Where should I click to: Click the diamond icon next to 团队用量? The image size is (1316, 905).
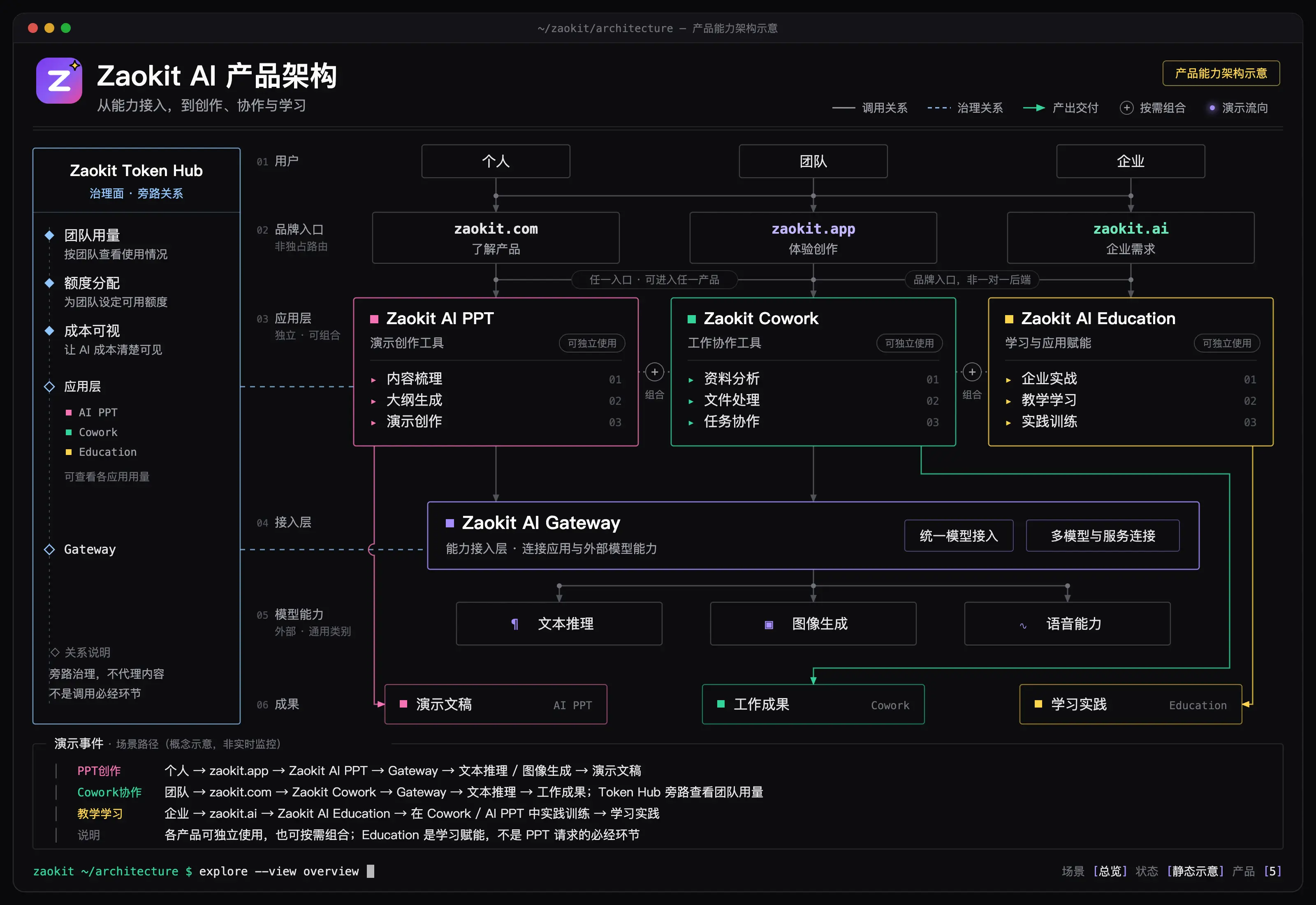click(49, 235)
